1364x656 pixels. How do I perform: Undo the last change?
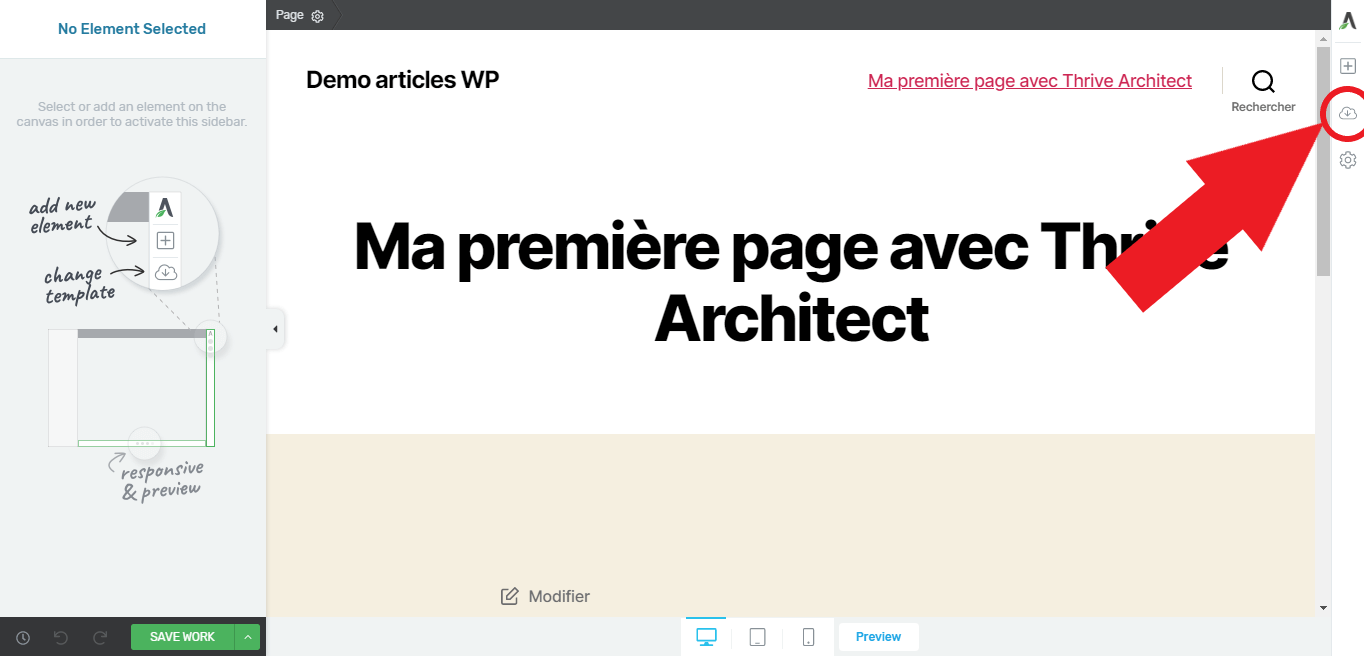pos(61,637)
